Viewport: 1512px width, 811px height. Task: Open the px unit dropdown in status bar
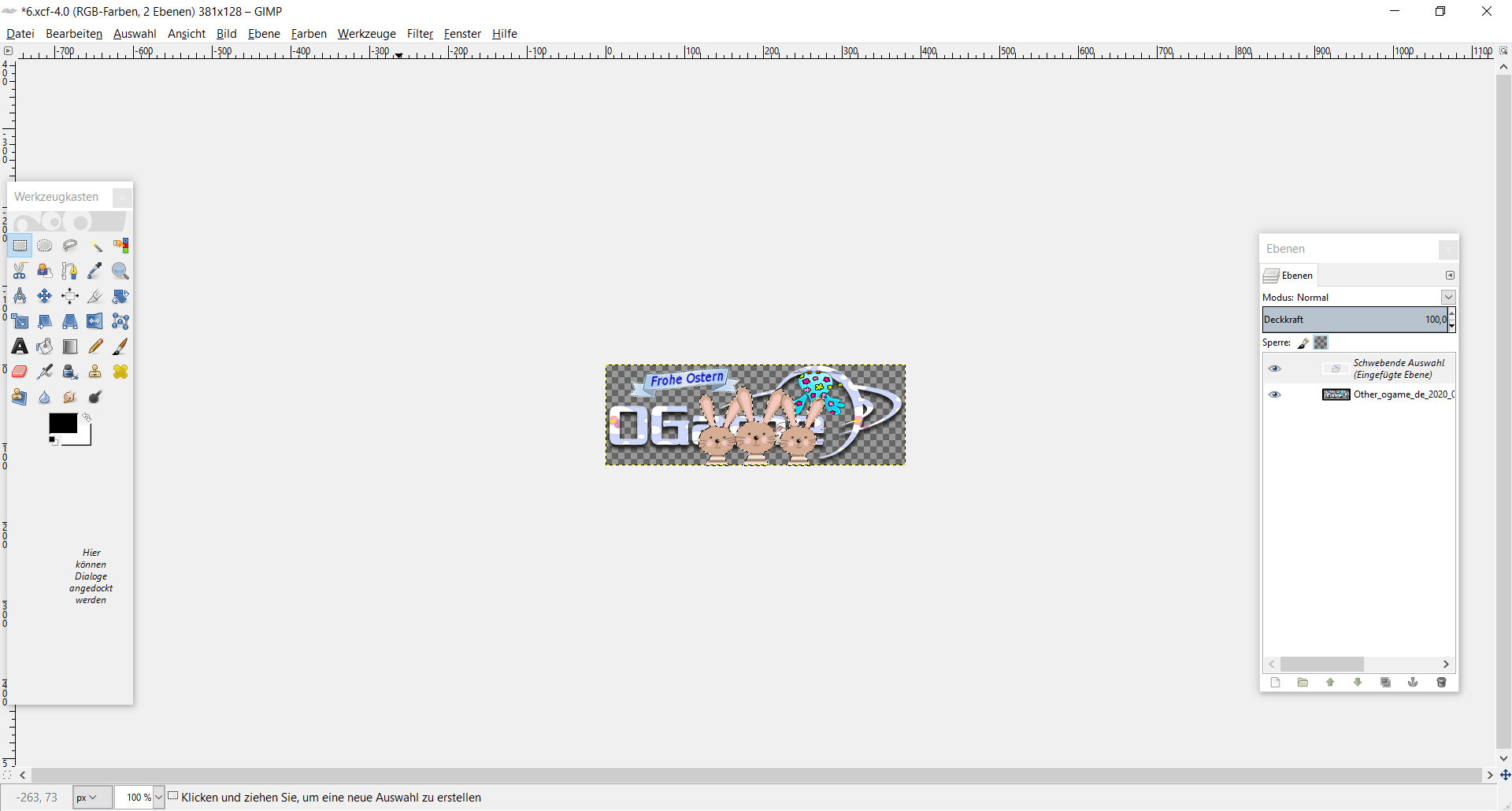click(91, 798)
